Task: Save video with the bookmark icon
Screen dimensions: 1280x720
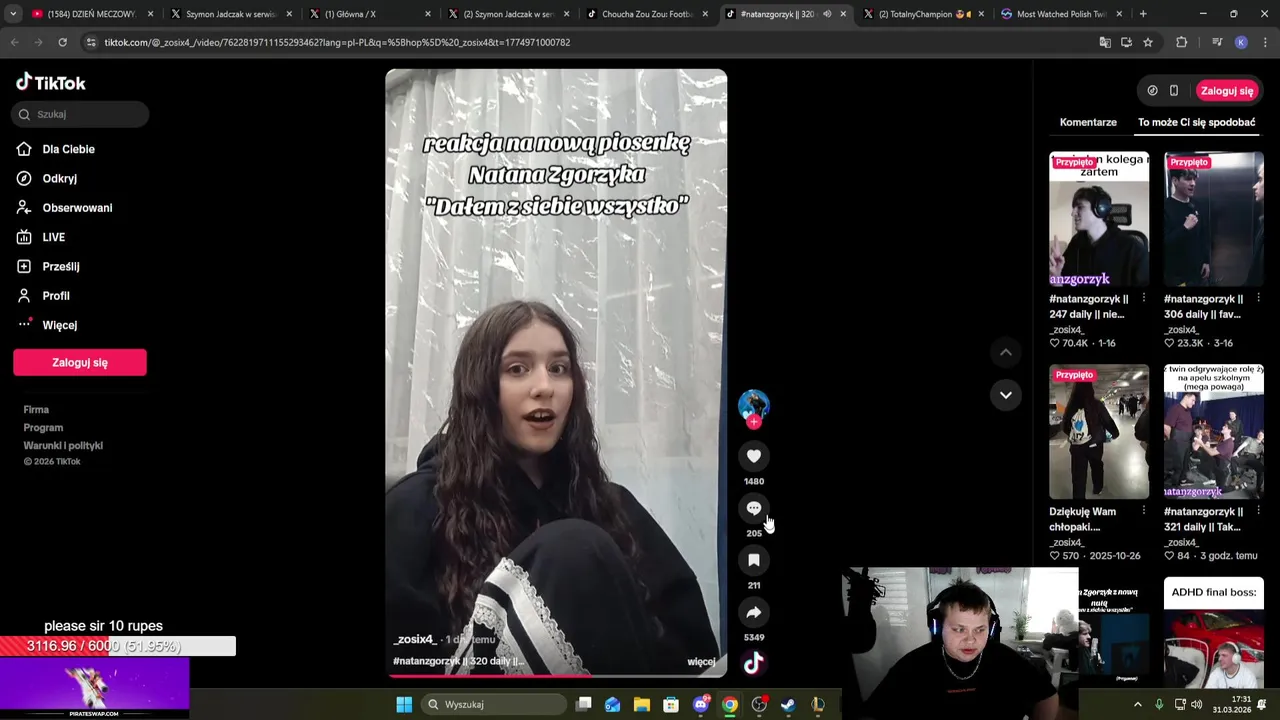Action: [754, 560]
